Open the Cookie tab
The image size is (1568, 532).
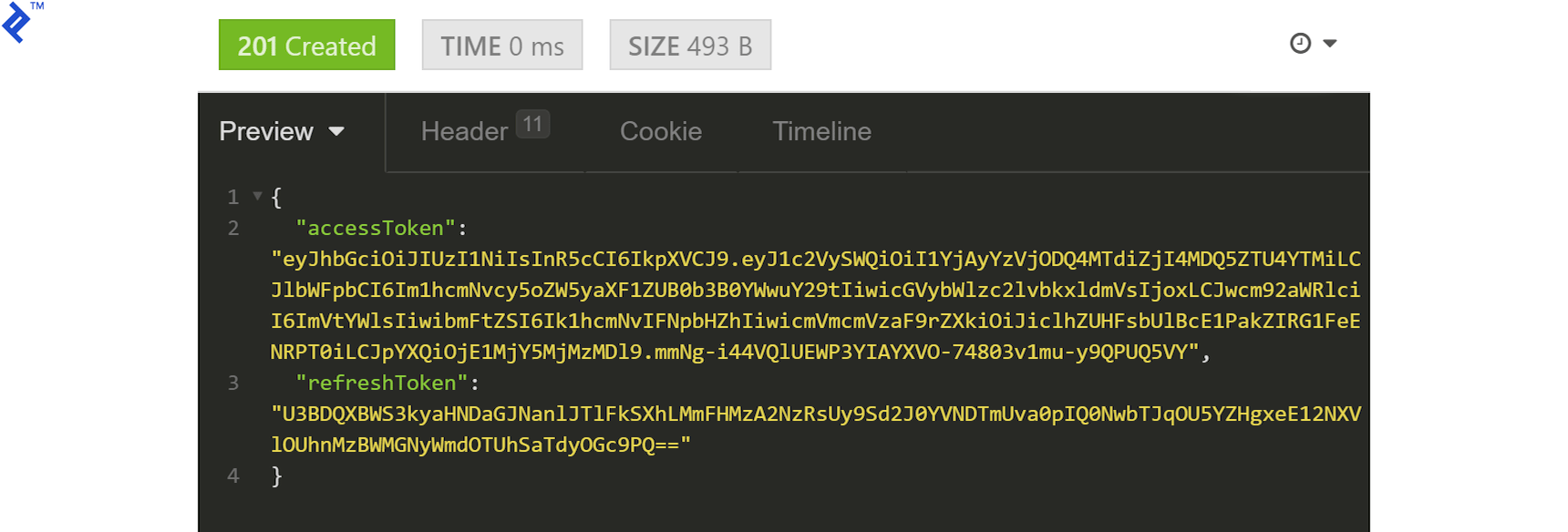pos(659,131)
